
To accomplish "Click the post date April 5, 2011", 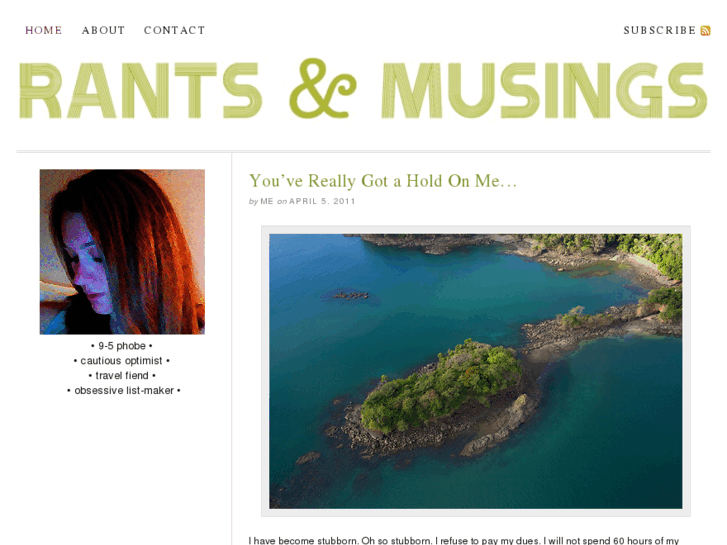I will point(322,201).
